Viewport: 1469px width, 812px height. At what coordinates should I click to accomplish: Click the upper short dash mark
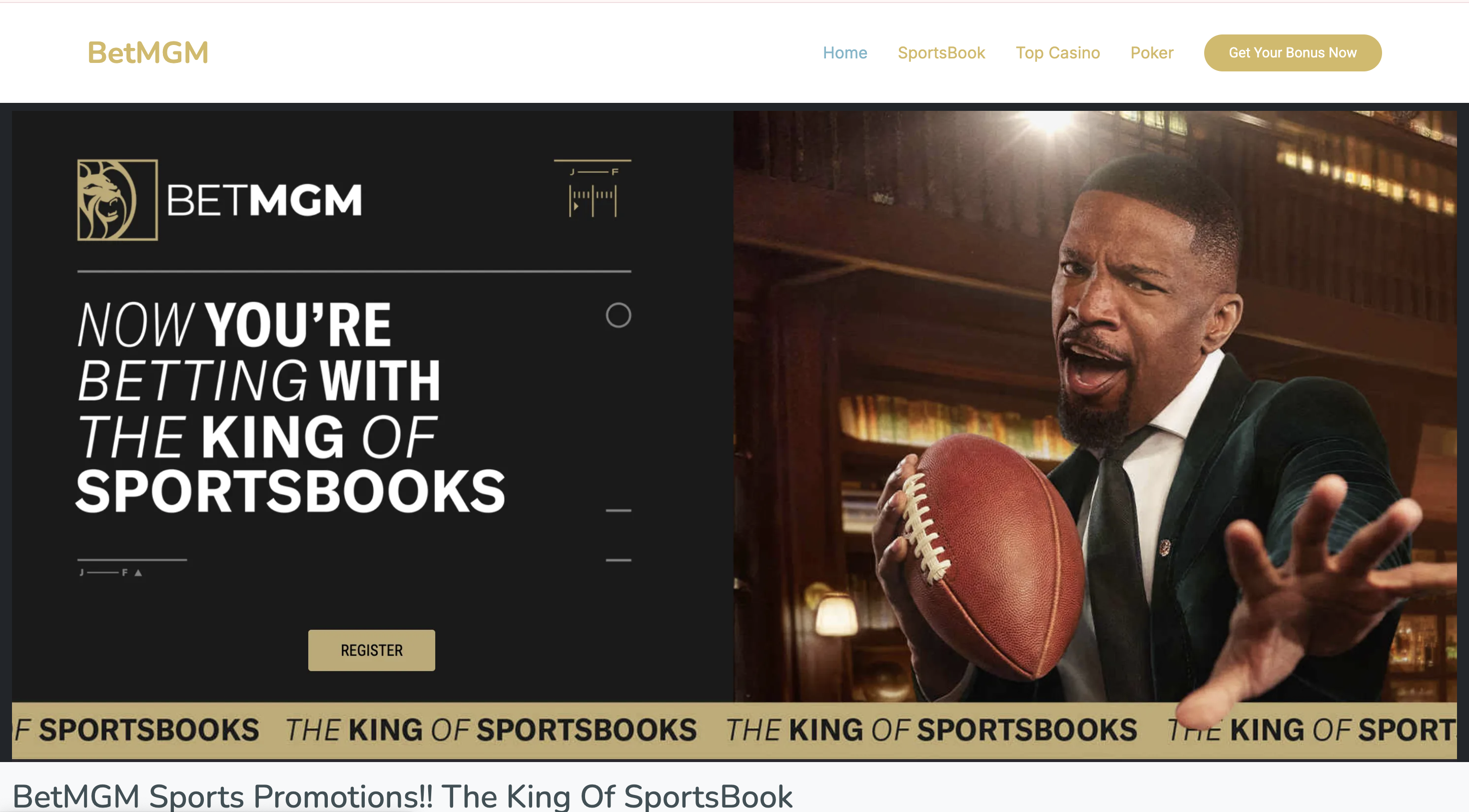coord(618,510)
